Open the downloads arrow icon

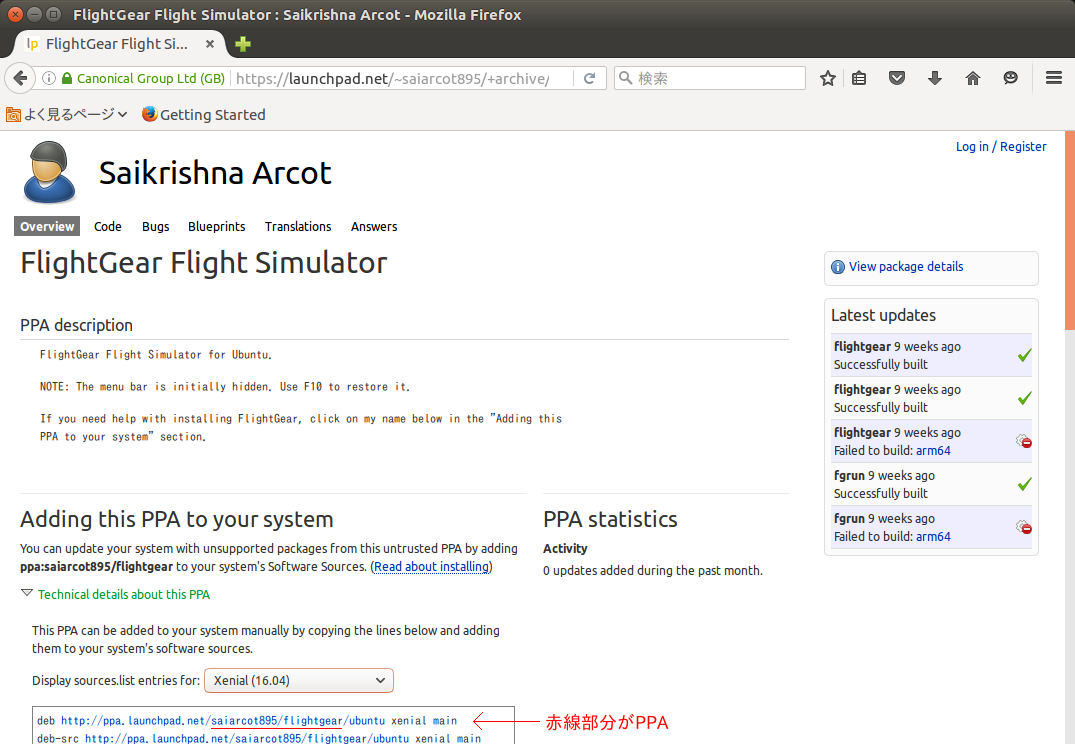click(934, 78)
